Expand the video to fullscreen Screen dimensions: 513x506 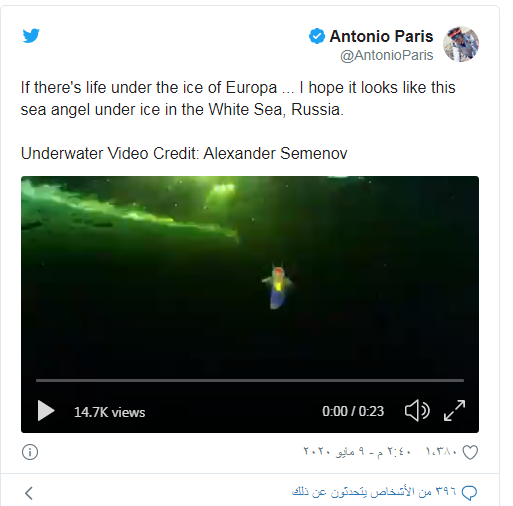[x=454, y=411]
